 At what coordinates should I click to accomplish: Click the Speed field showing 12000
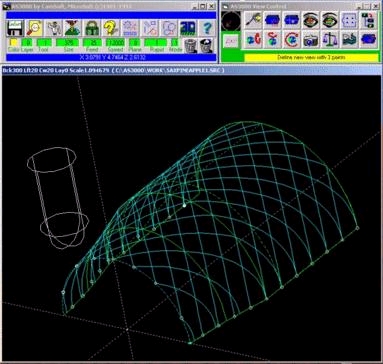coord(115,43)
